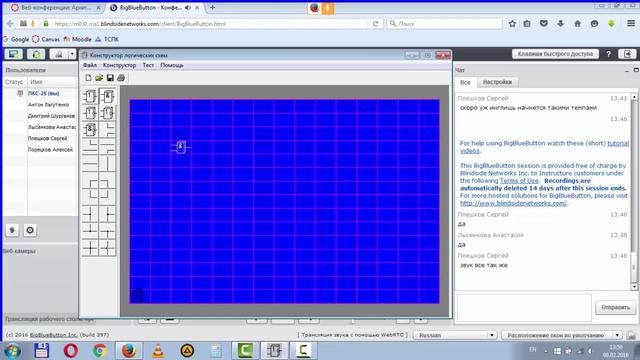
Task: Open the Firefox hamburger menu
Action: click(x=631, y=24)
